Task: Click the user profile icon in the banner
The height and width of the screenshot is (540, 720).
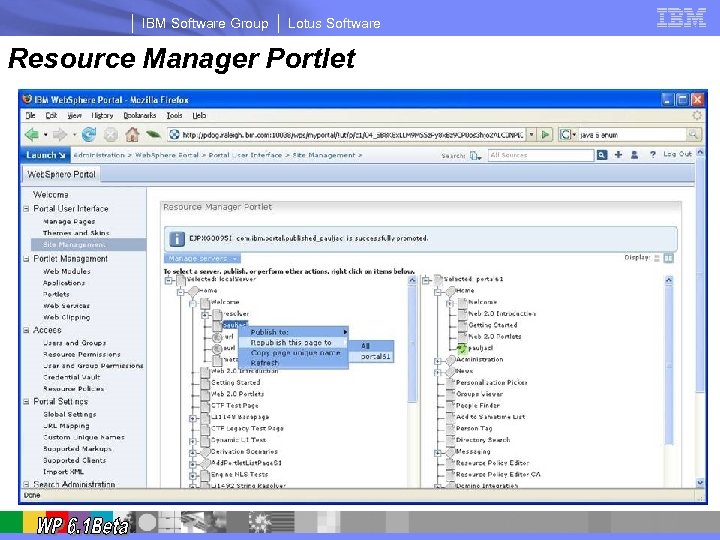Action: (x=634, y=155)
